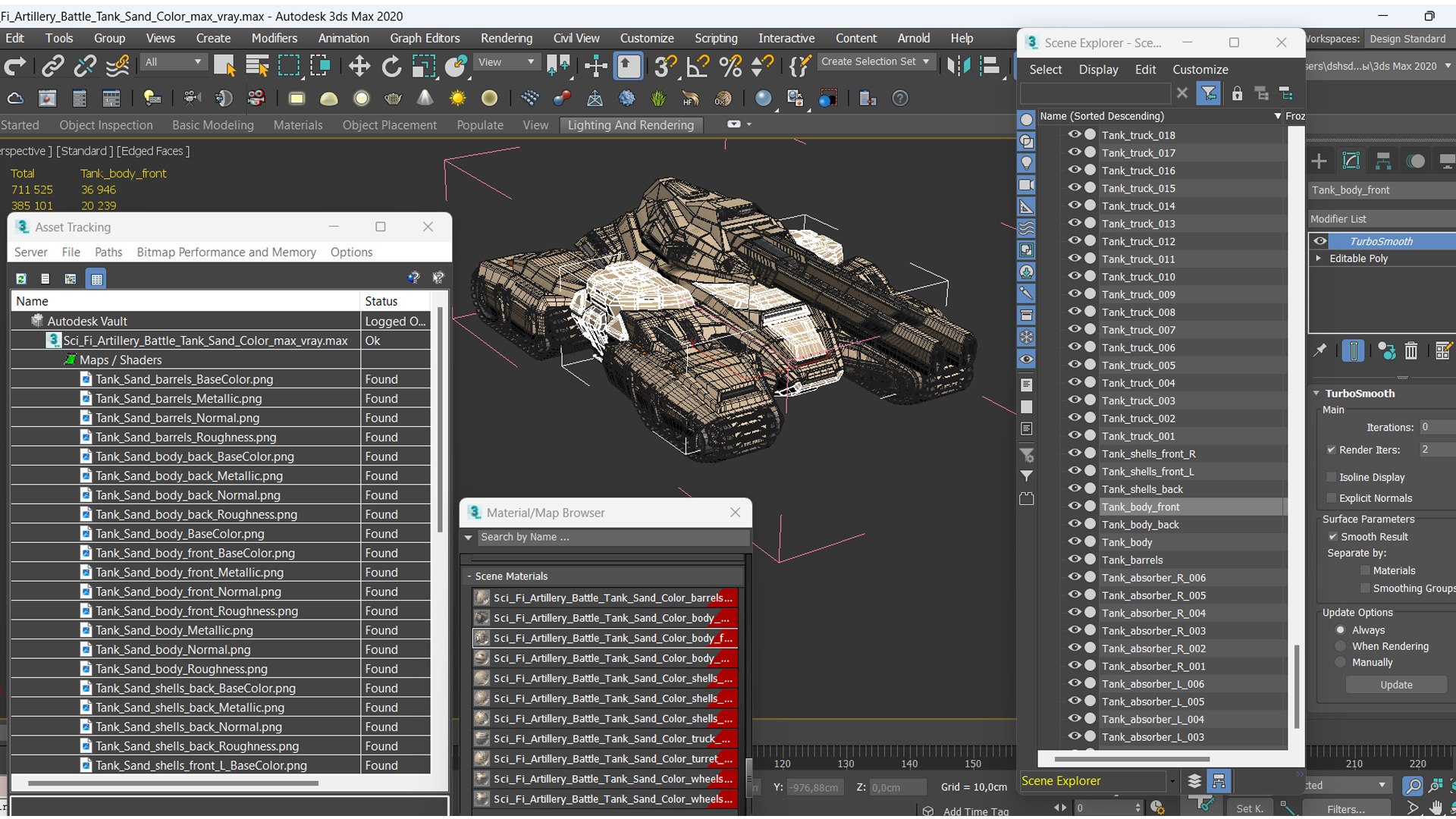Activate the Select and Rotate tool
The width and height of the screenshot is (1456, 819).
click(391, 67)
